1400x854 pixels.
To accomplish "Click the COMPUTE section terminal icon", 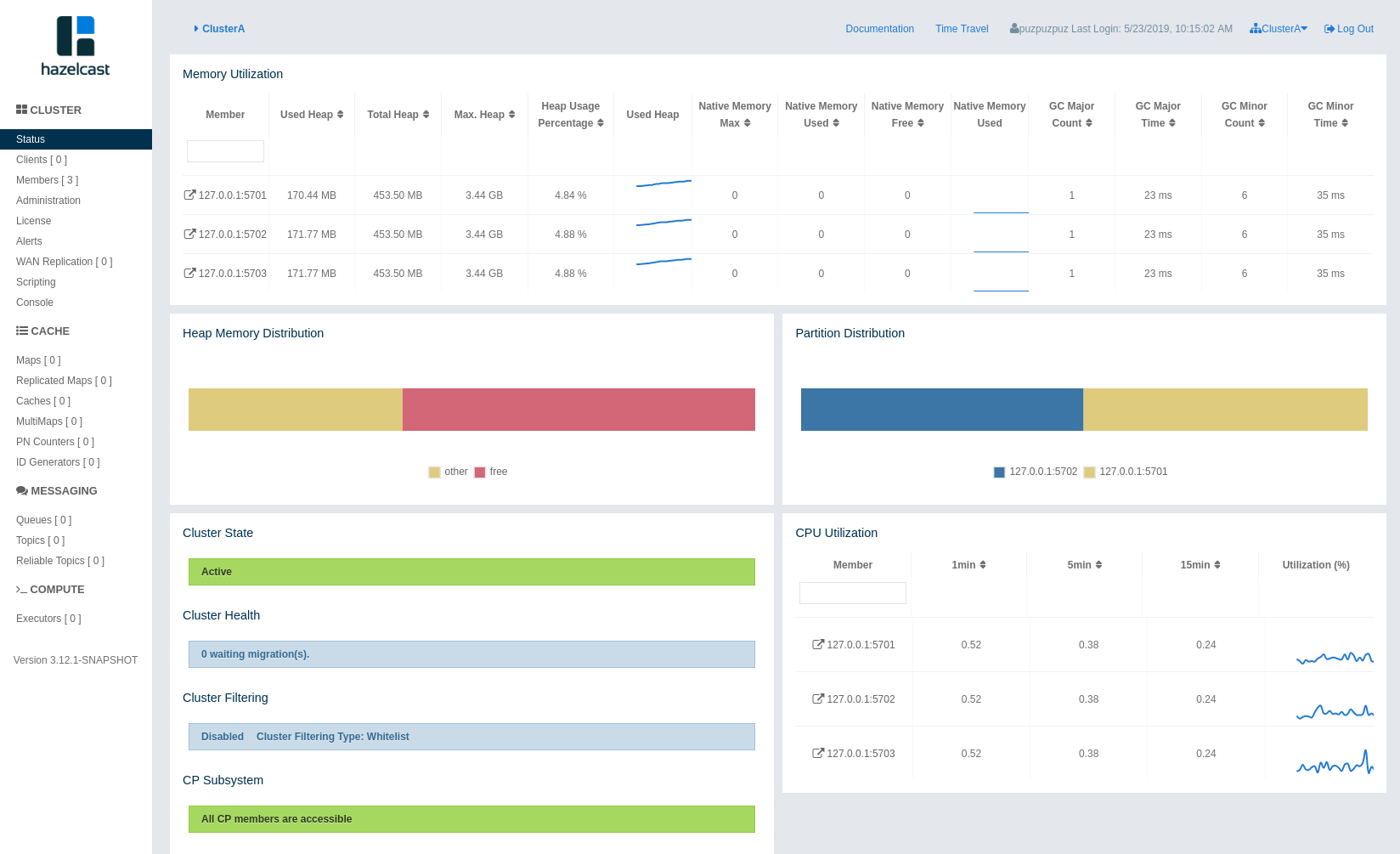I will [x=21, y=589].
